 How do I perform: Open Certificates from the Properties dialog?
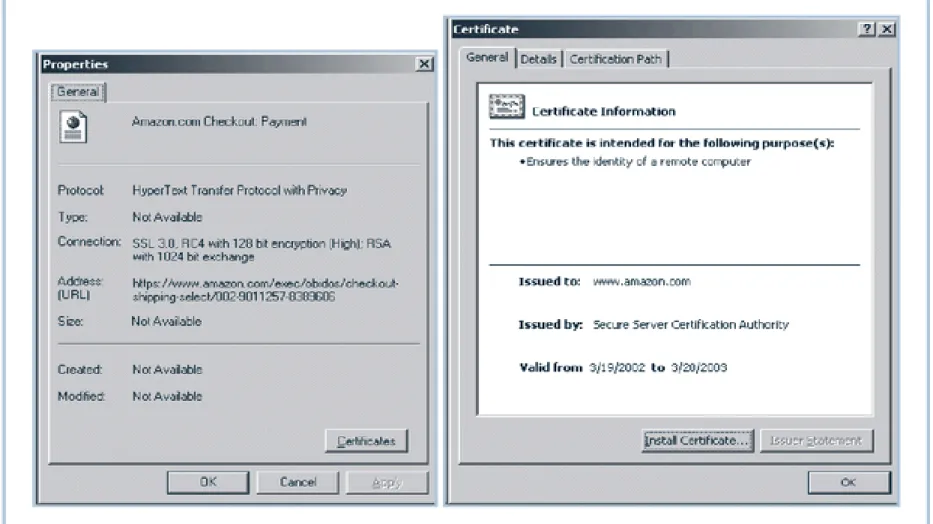coord(367,441)
